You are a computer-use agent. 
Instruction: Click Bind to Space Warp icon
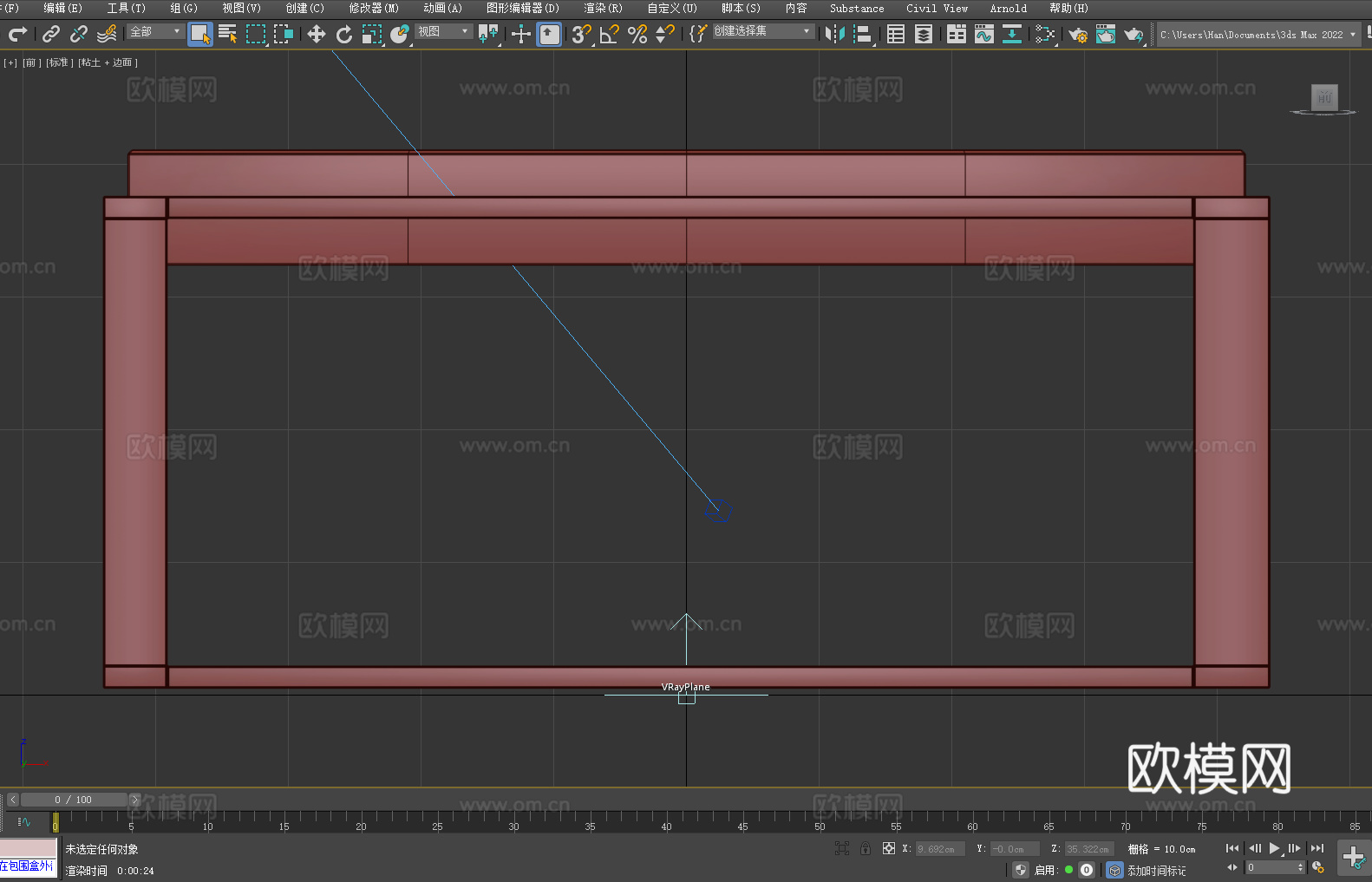coord(107,34)
